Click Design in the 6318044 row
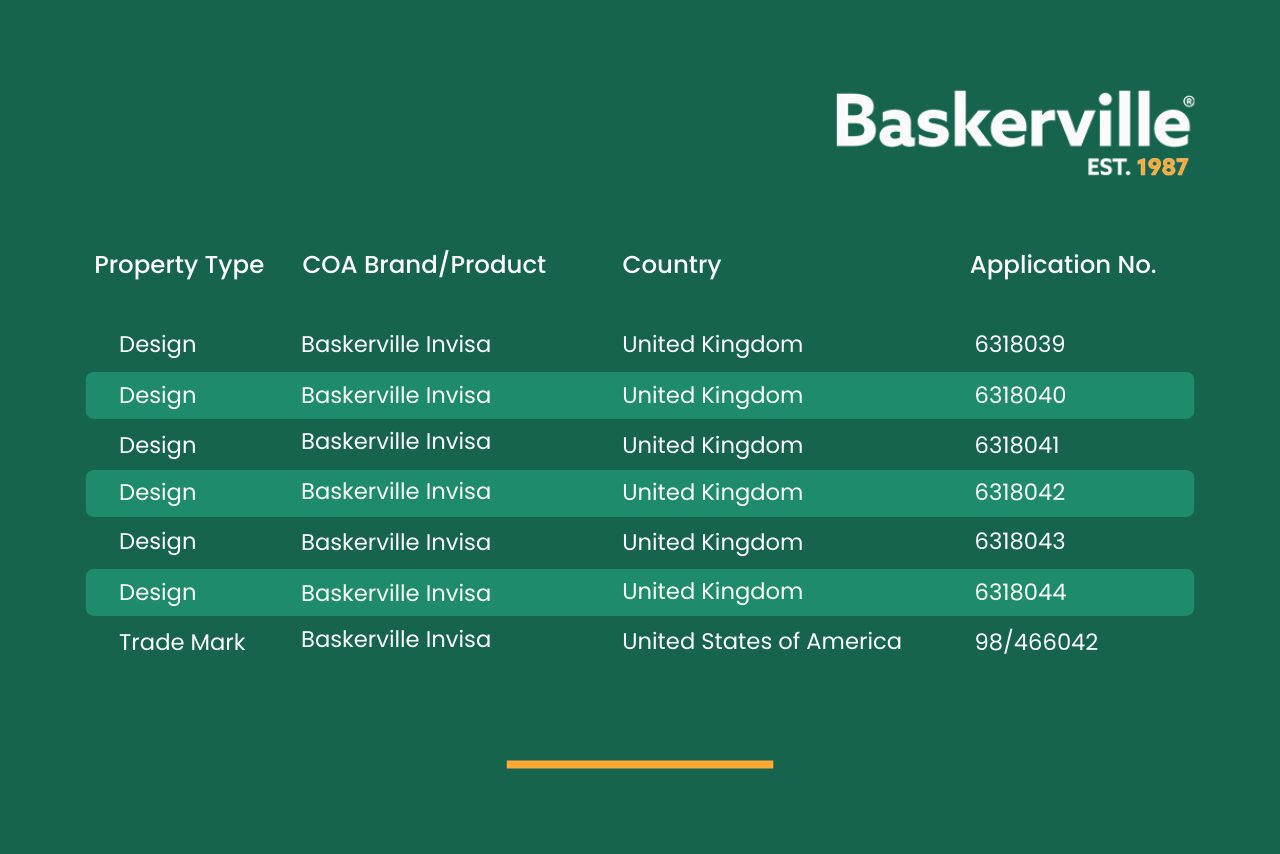This screenshot has width=1280, height=854. pos(157,593)
